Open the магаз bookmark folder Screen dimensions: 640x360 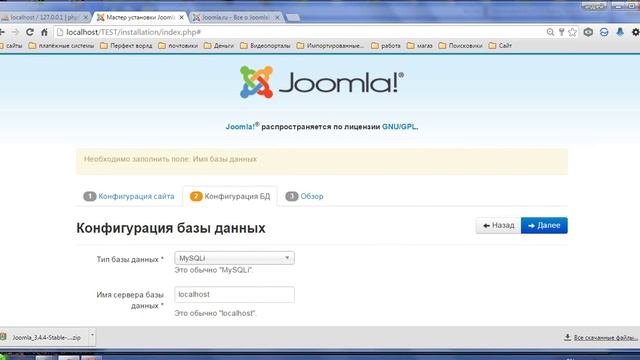coord(420,46)
